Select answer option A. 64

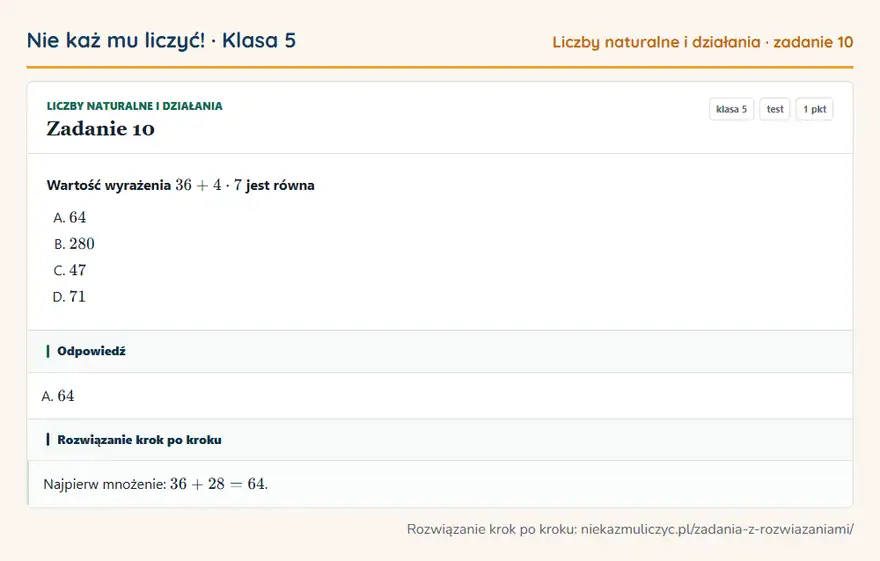[x=70, y=218]
